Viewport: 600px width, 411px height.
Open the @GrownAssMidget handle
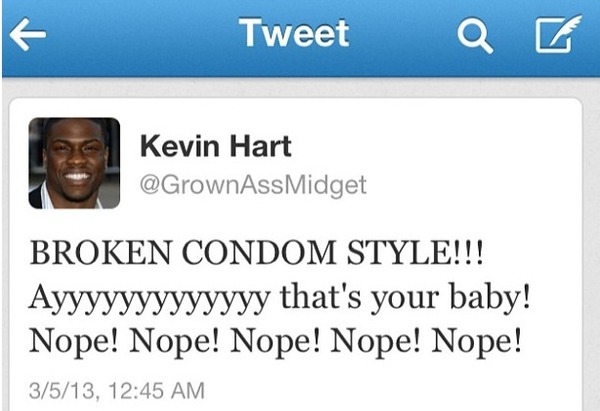tap(253, 185)
